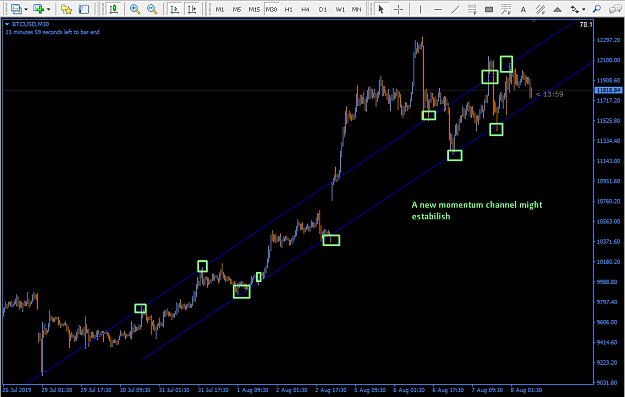Select the Text 'A' tool

pyautogui.click(x=523, y=9)
